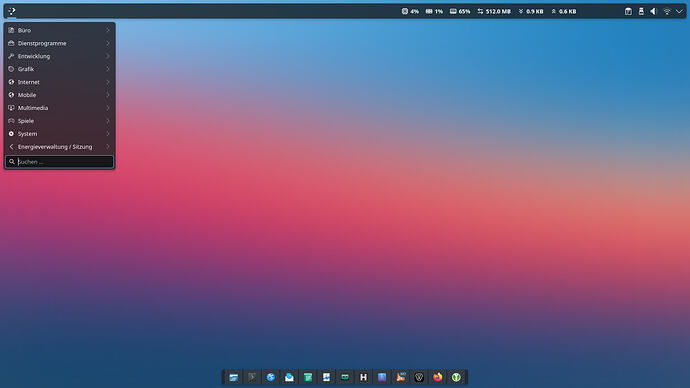Expand the Mobile submenu chevron

[x=108, y=95]
